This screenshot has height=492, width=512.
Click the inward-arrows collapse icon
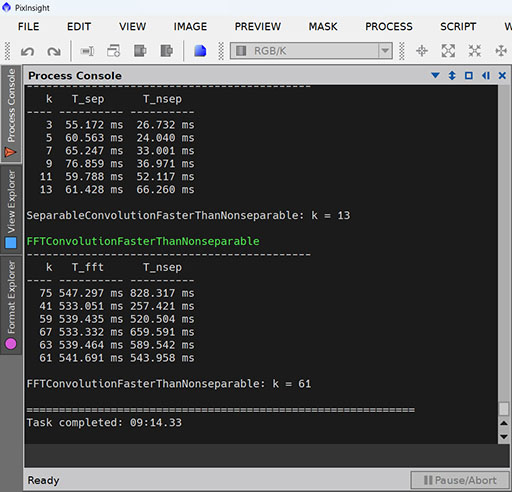pyautogui.click(x=475, y=51)
